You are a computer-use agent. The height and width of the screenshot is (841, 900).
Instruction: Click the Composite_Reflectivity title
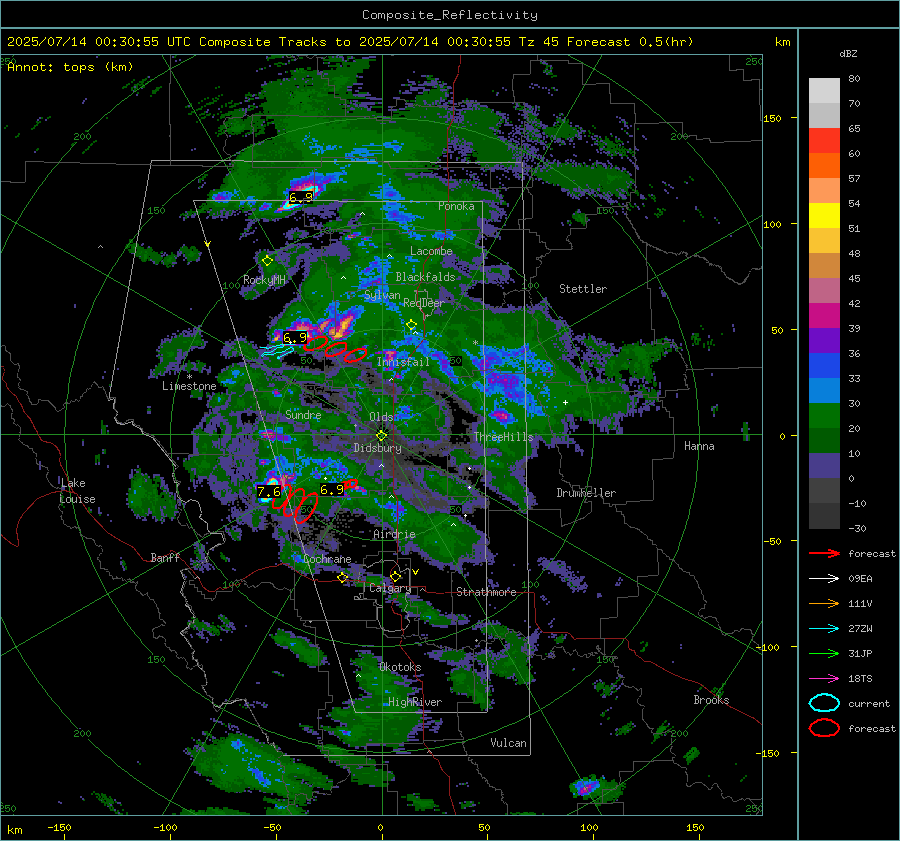(450, 15)
